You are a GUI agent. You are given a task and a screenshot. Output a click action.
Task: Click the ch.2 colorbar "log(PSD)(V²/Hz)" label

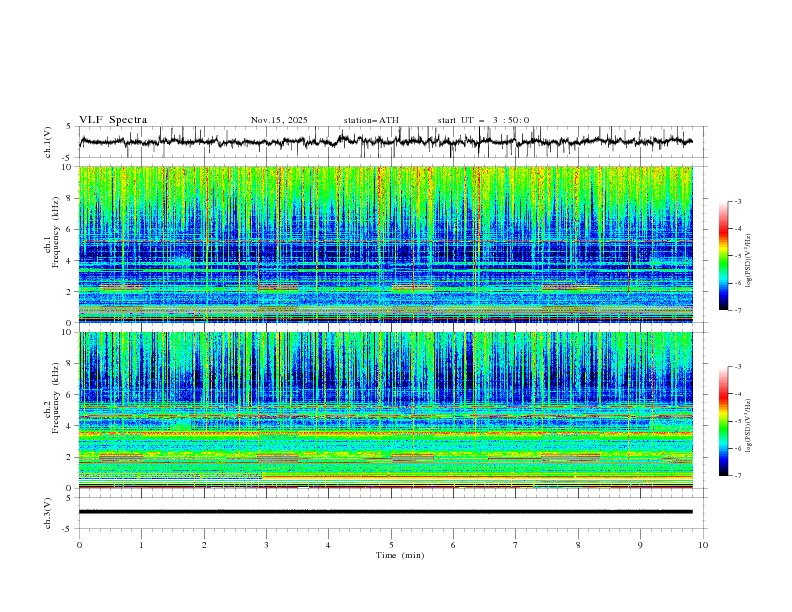tap(749, 426)
